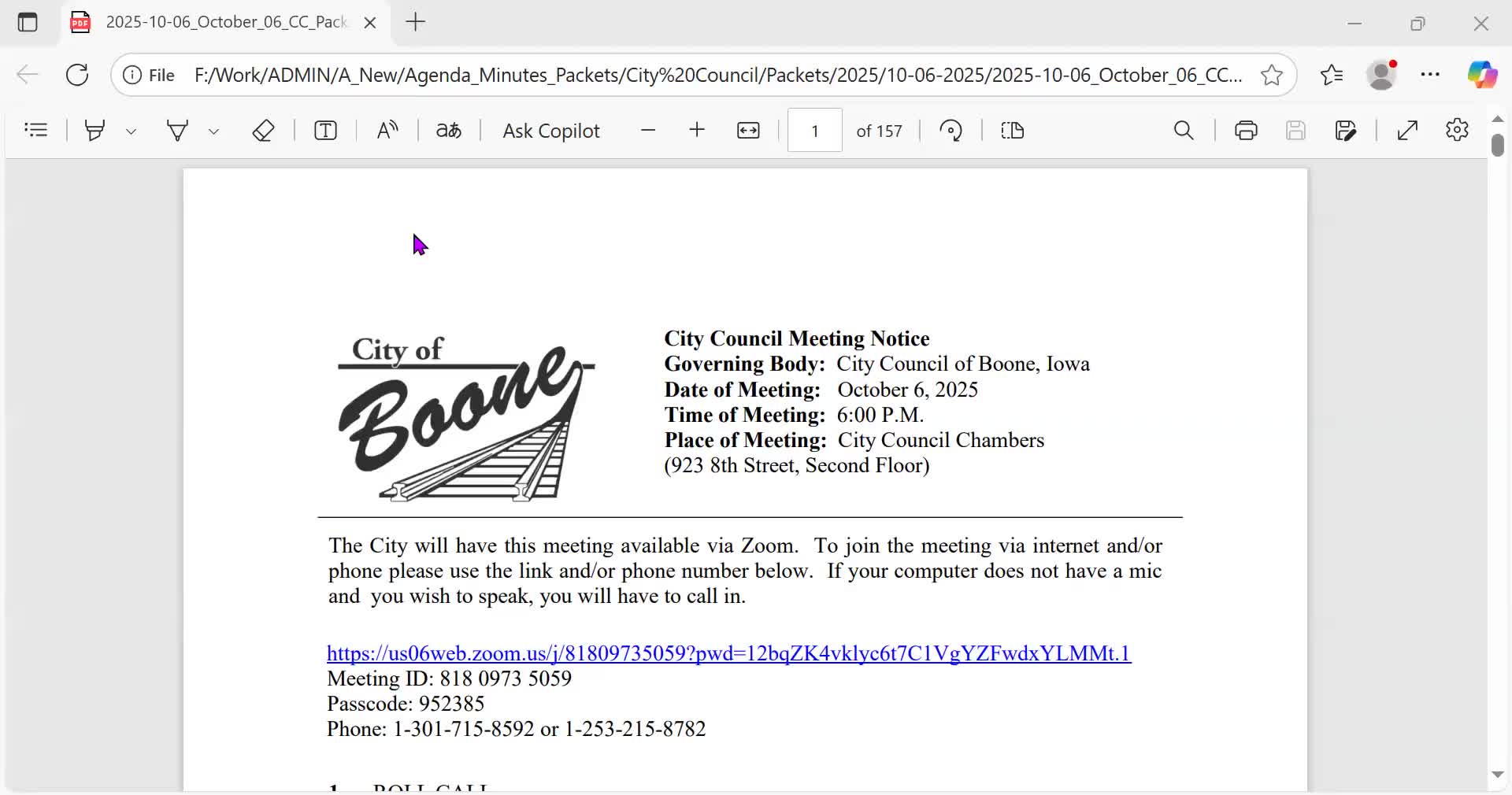This screenshot has width=1512, height=795.
Task: Click the 'Meeting ID: 818 0973 5059' line
Action: click(449, 679)
